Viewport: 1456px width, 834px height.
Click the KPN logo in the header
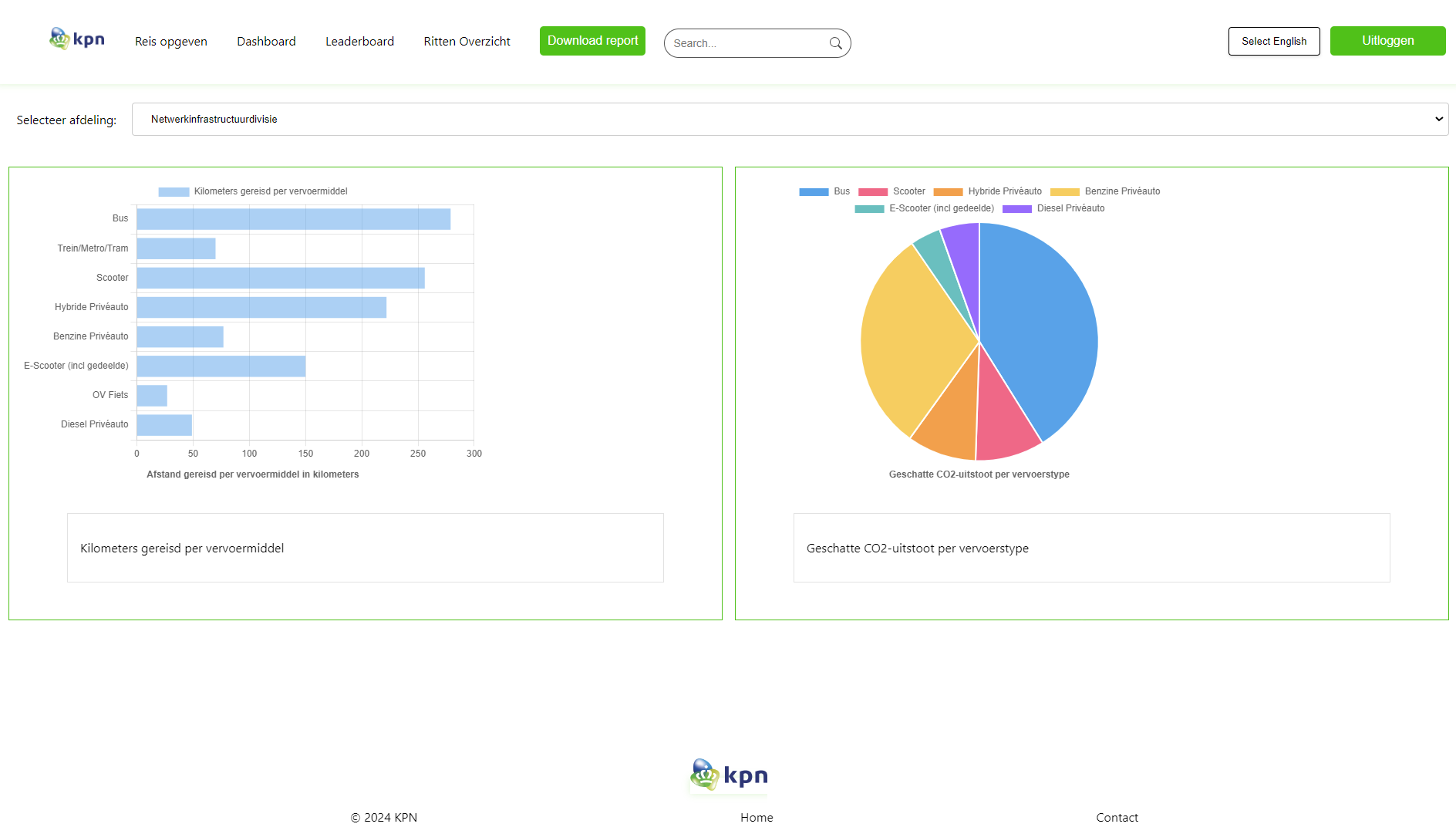tap(77, 39)
